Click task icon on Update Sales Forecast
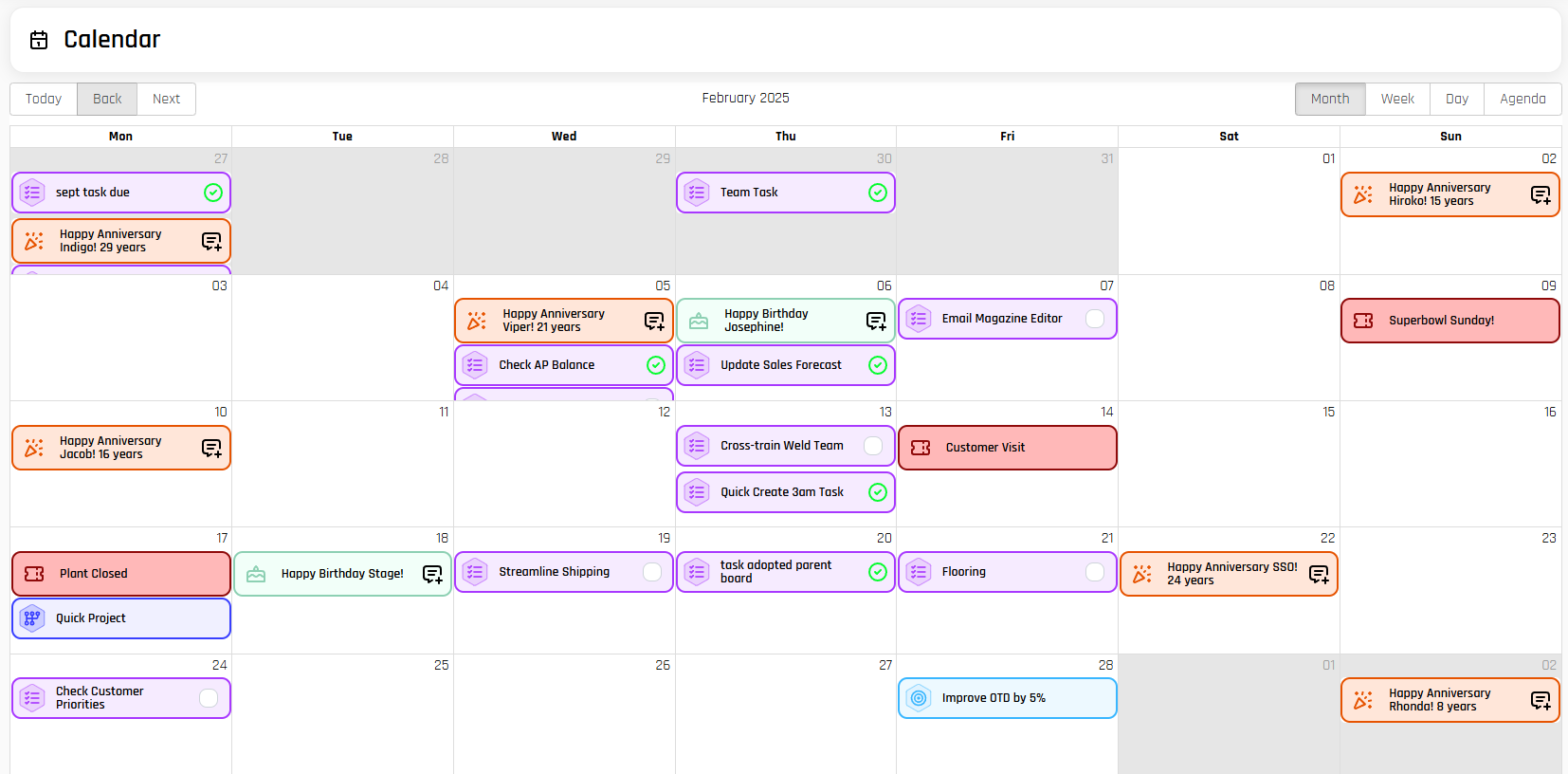 tap(697, 365)
